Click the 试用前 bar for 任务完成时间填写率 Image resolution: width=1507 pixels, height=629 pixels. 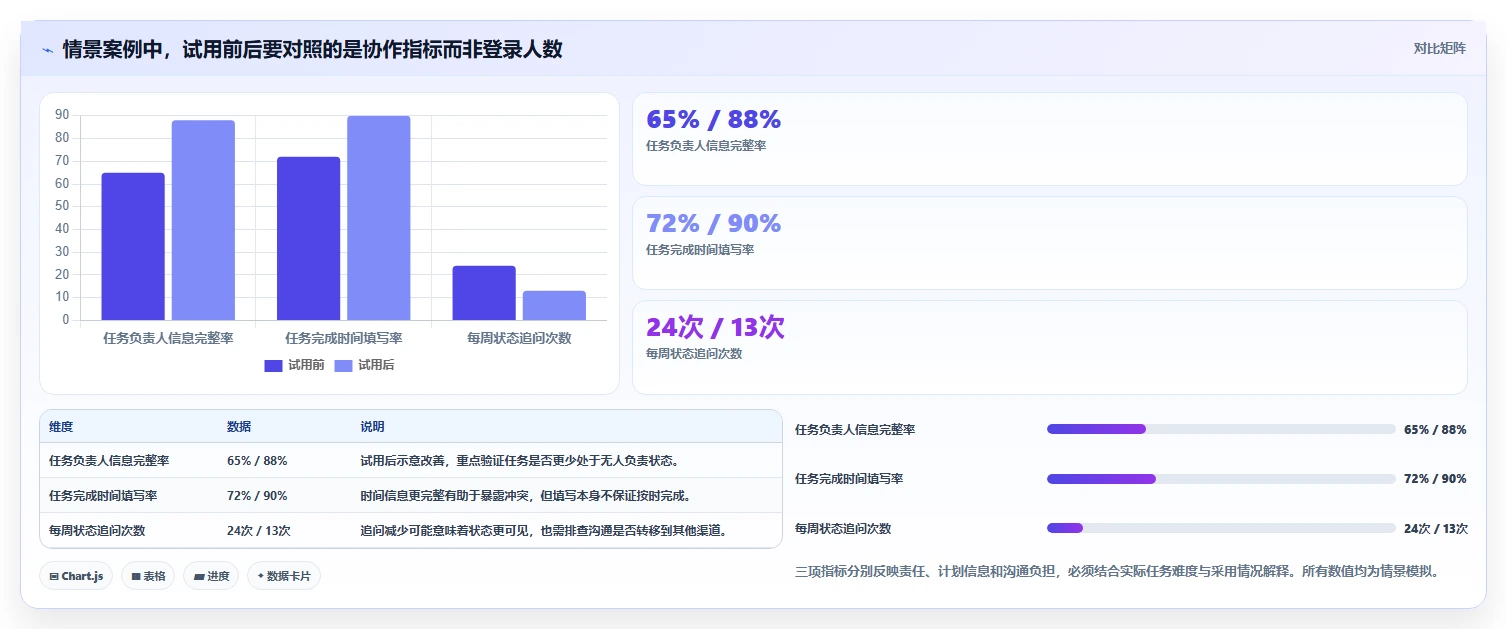tap(308, 238)
